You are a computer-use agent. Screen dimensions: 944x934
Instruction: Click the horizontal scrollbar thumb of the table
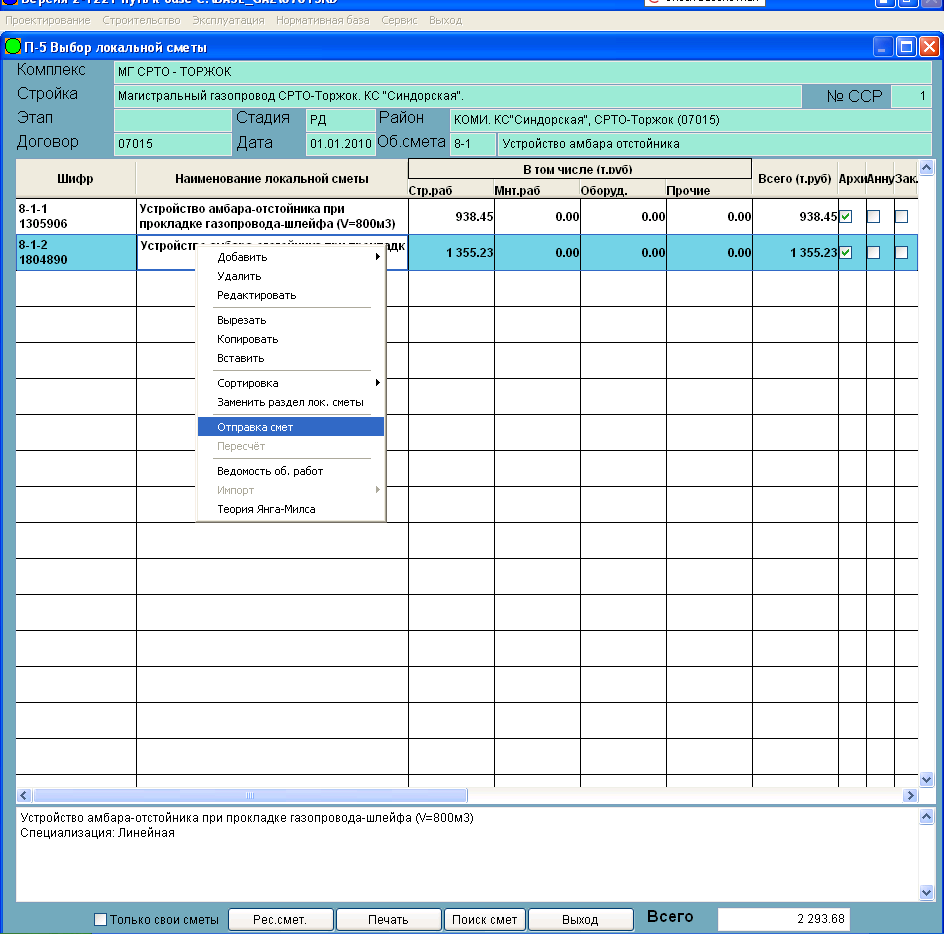click(250, 795)
